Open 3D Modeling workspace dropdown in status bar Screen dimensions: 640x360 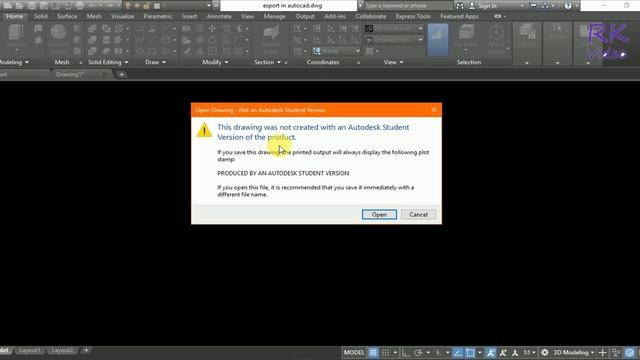(573, 352)
